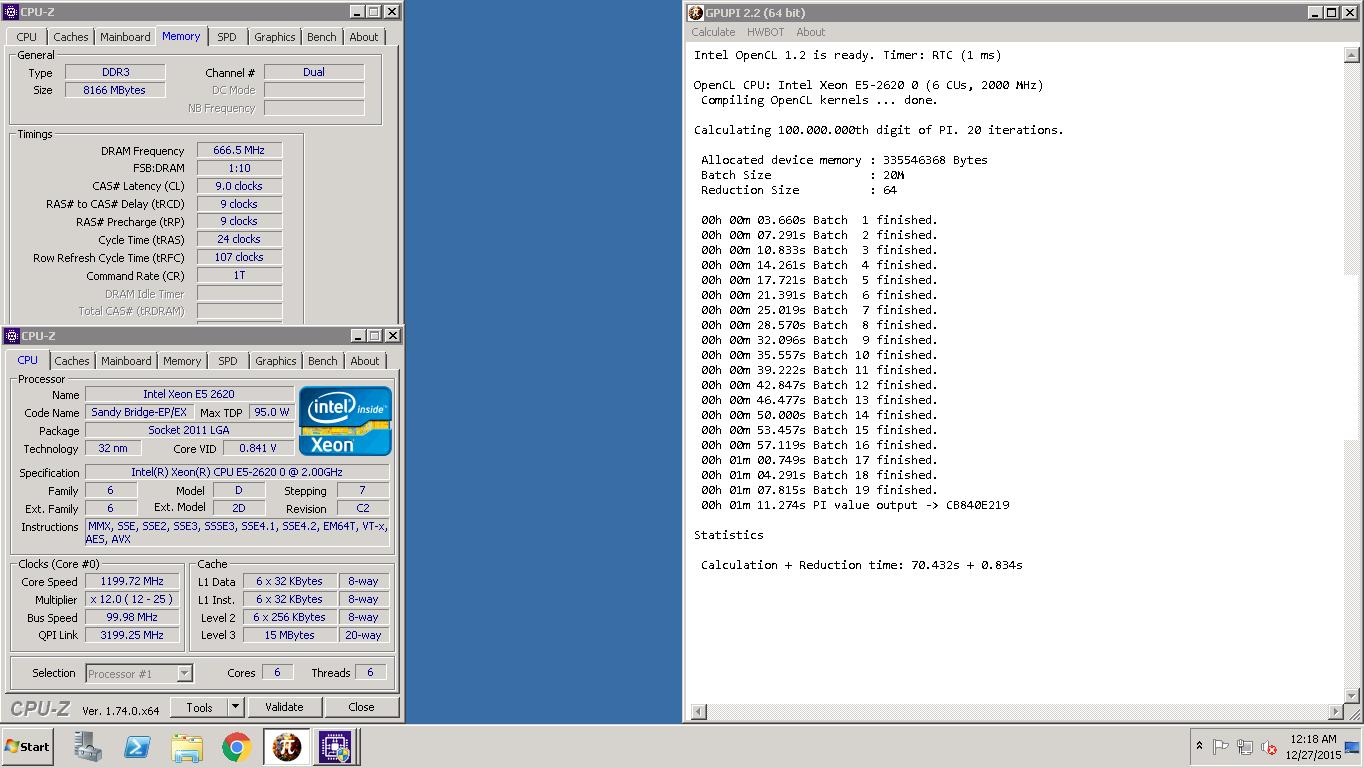Select Mainboard tab in top CPU-Z window
The image size is (1364, 768).
coord(125,37)
